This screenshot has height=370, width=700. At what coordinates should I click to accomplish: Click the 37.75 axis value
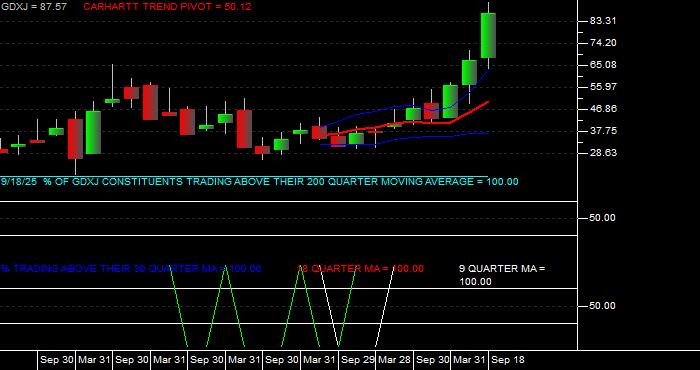click(x=604, y=131)
